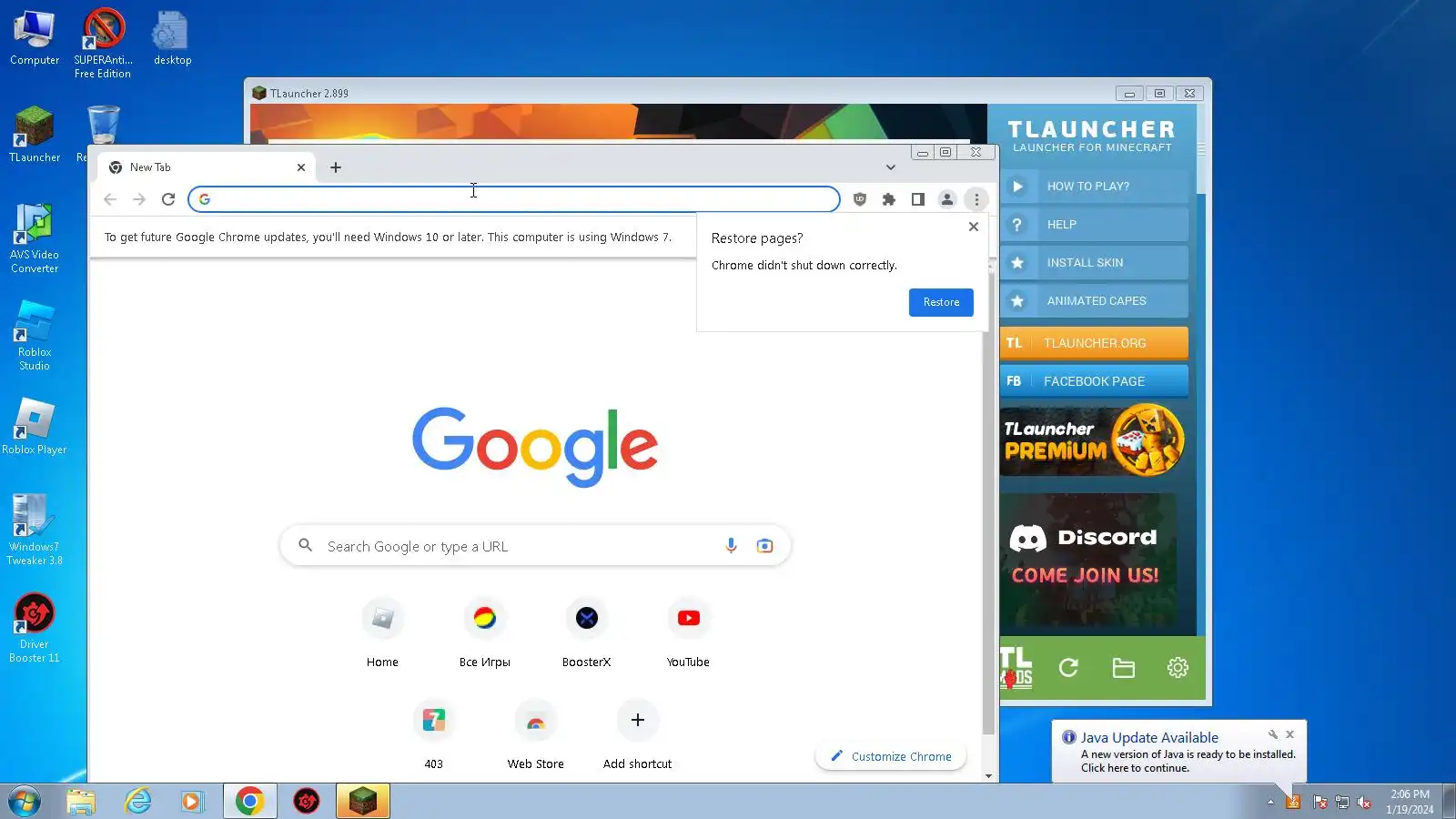Open the FACEBOOK PAGE link
This screenshot has width=1456, height=819.
point(1095,381)
